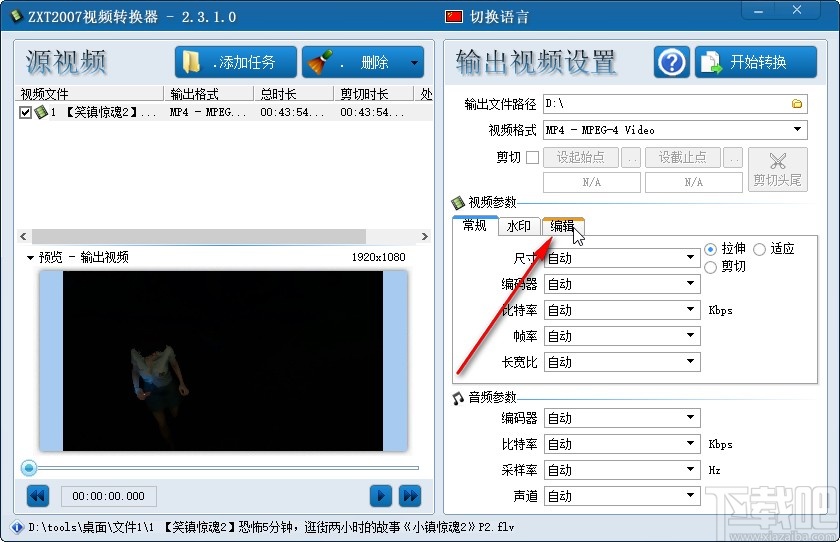840x542 pixels.
Task: Enable the 剪切 cut checkbox
Action: pyautogui.click(x=532, y=157)
